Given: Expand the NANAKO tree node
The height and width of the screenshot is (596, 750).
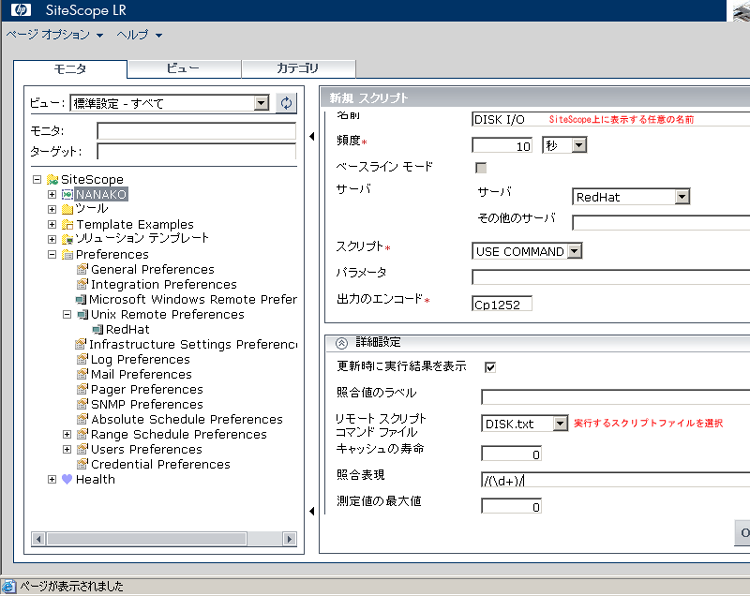Looking at the screenshot, I should coord(52,195).
